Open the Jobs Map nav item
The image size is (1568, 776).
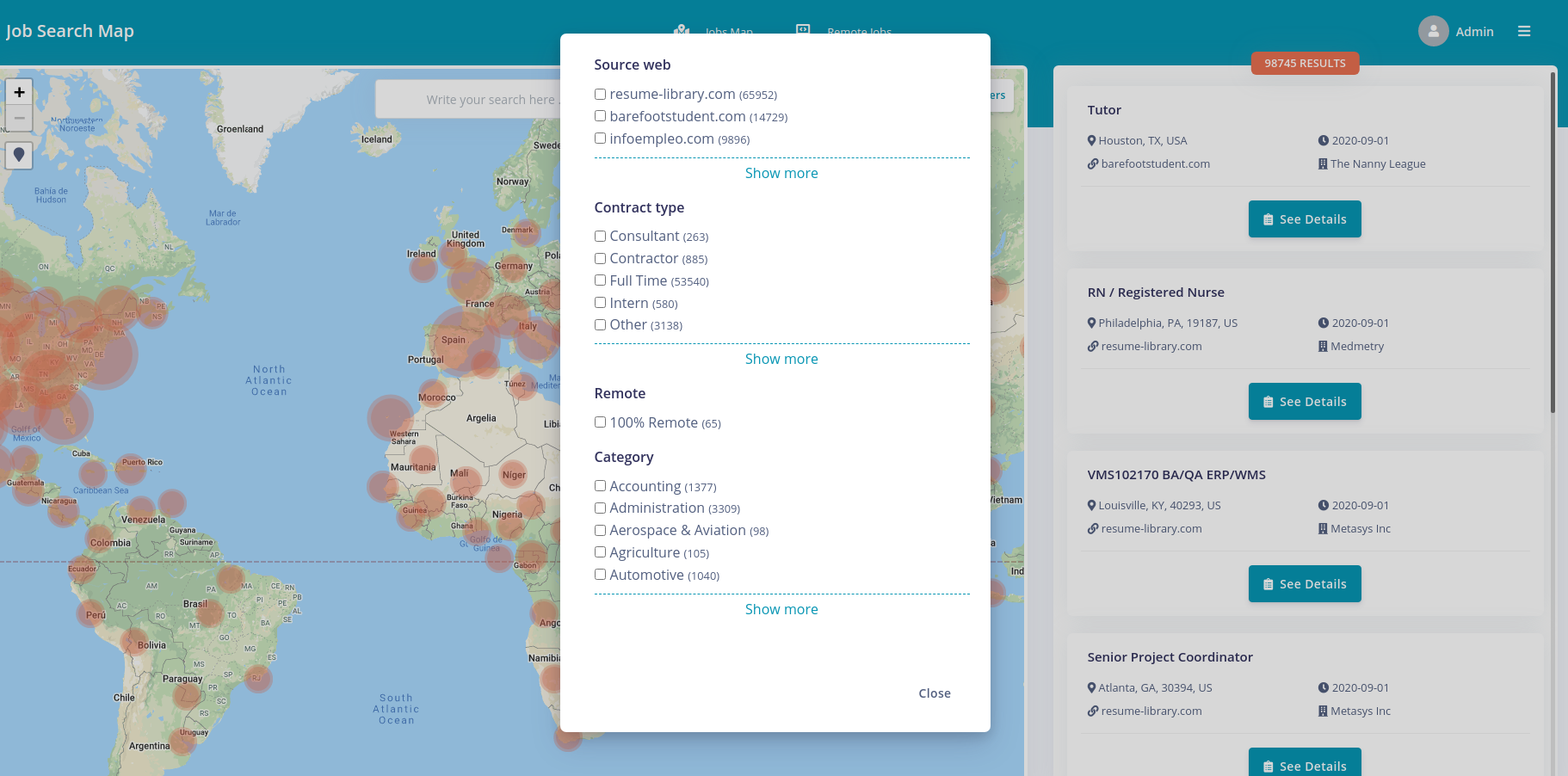(x=713, y=30)
